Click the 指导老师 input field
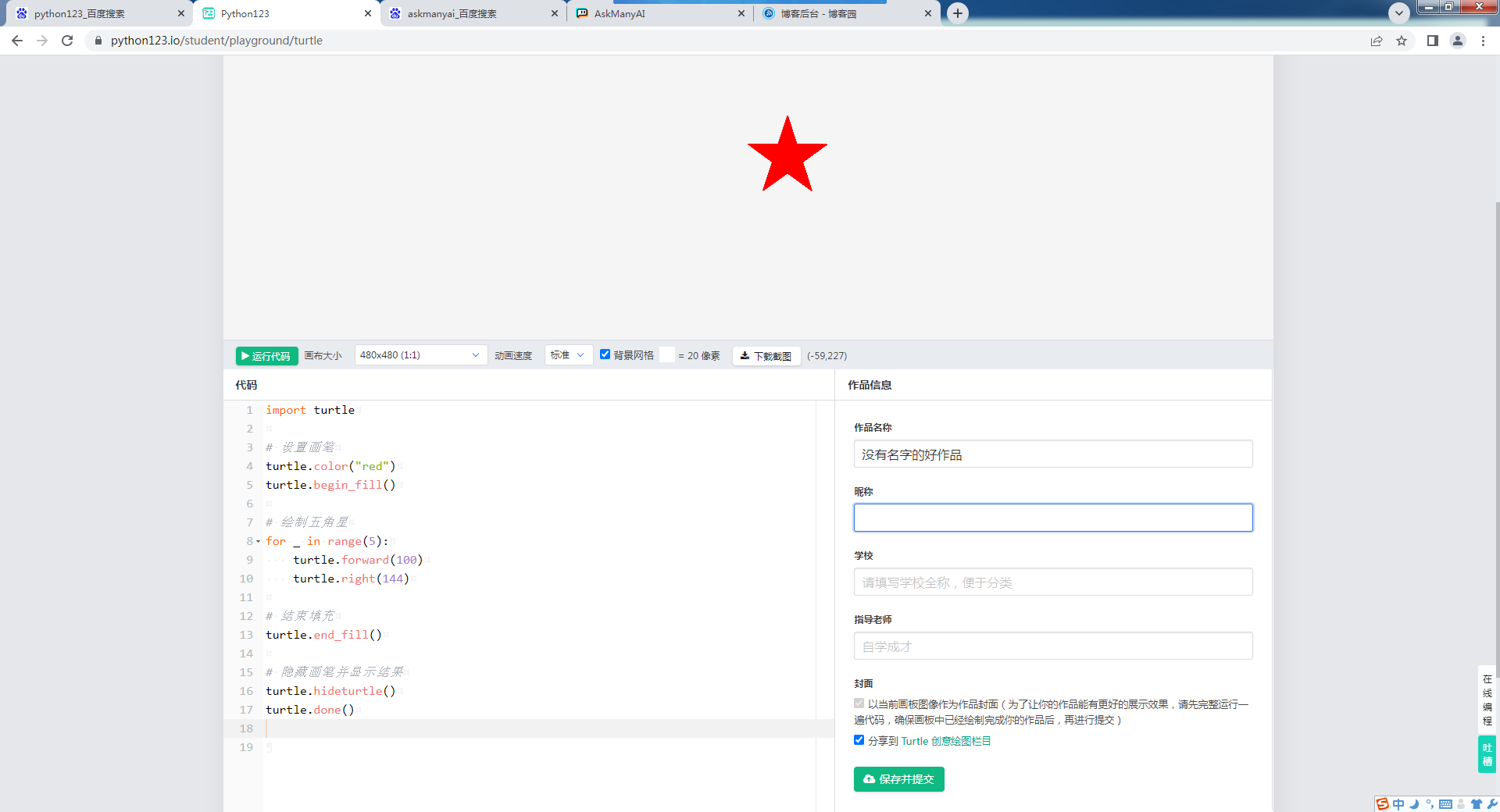Image resolution: width=1500 pixels, height=812 pixels. [x=1053, y=646]
